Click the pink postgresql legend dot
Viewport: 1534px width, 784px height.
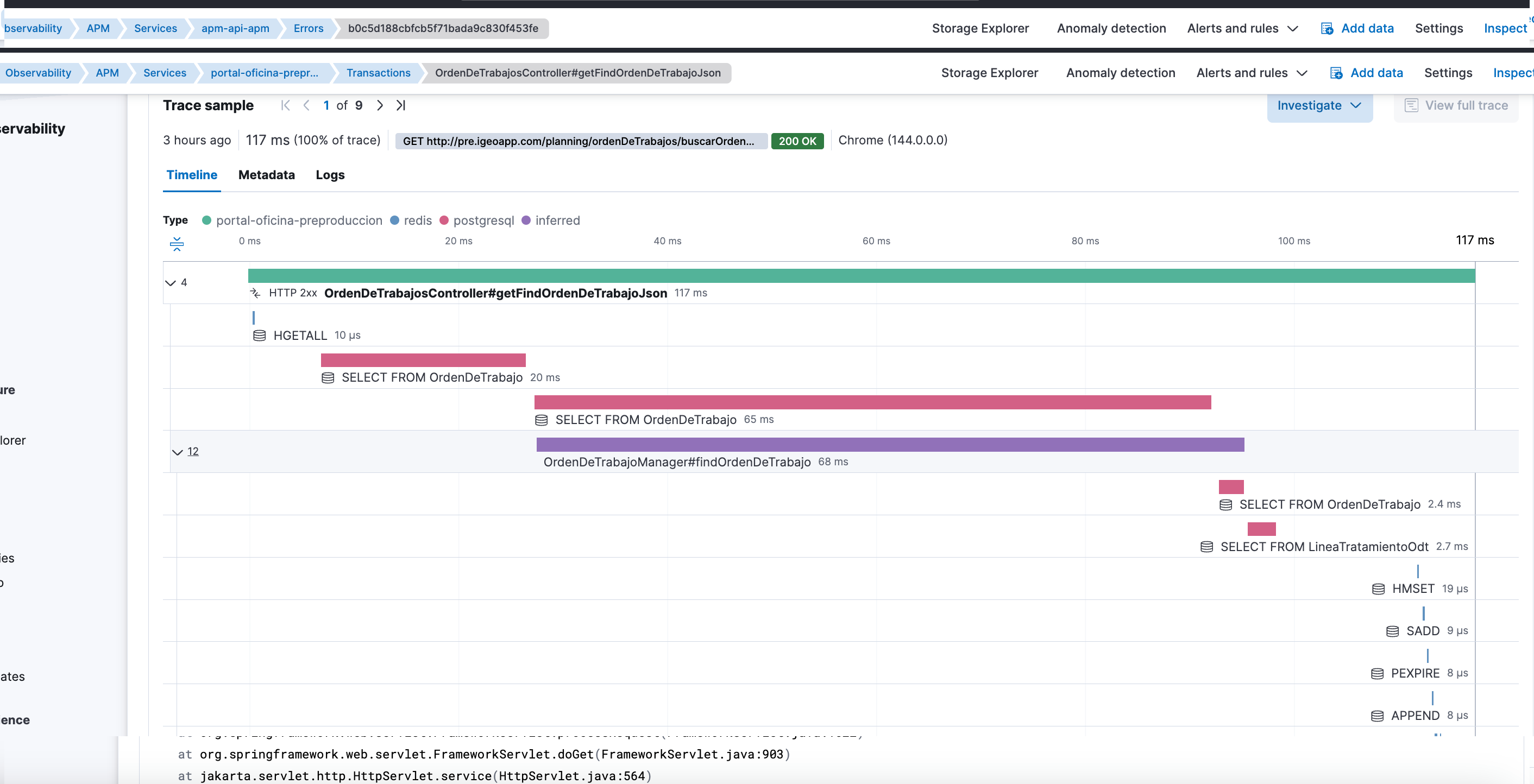pos(444,221)
